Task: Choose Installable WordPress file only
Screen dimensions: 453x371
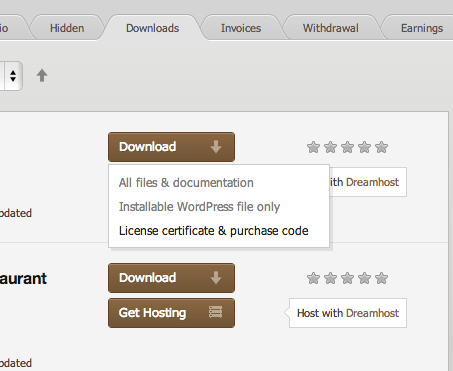Action: 199,207
